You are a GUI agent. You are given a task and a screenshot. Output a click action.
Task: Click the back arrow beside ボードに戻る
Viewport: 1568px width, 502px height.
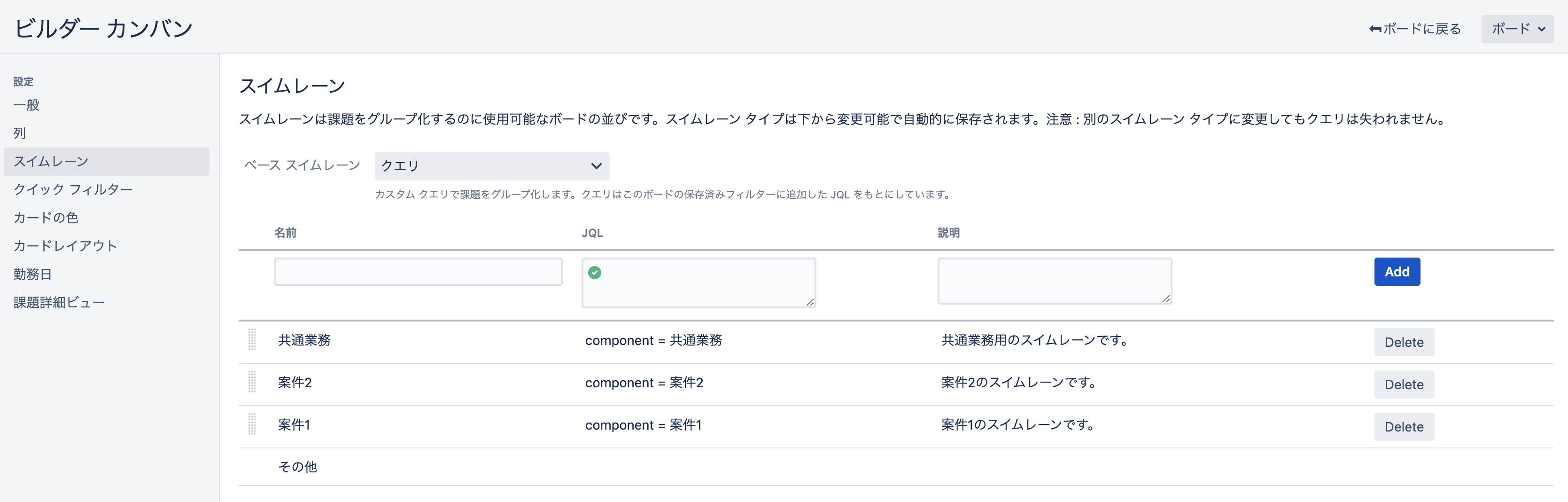[x=1375, y=29]
